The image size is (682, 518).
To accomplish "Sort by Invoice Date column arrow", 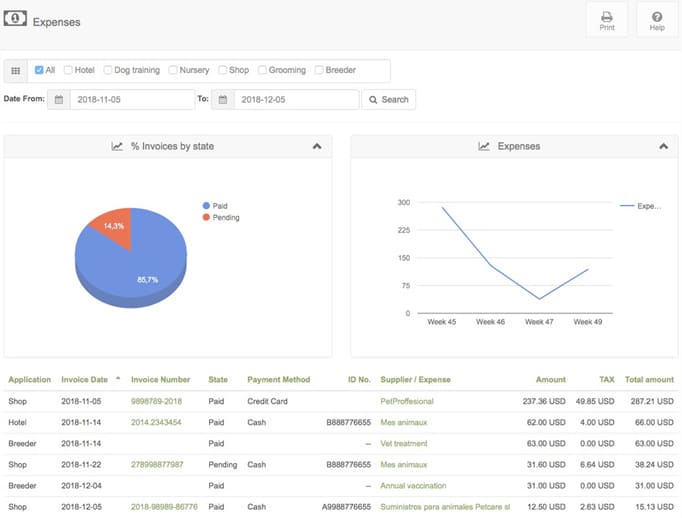I will click(118, 378).
